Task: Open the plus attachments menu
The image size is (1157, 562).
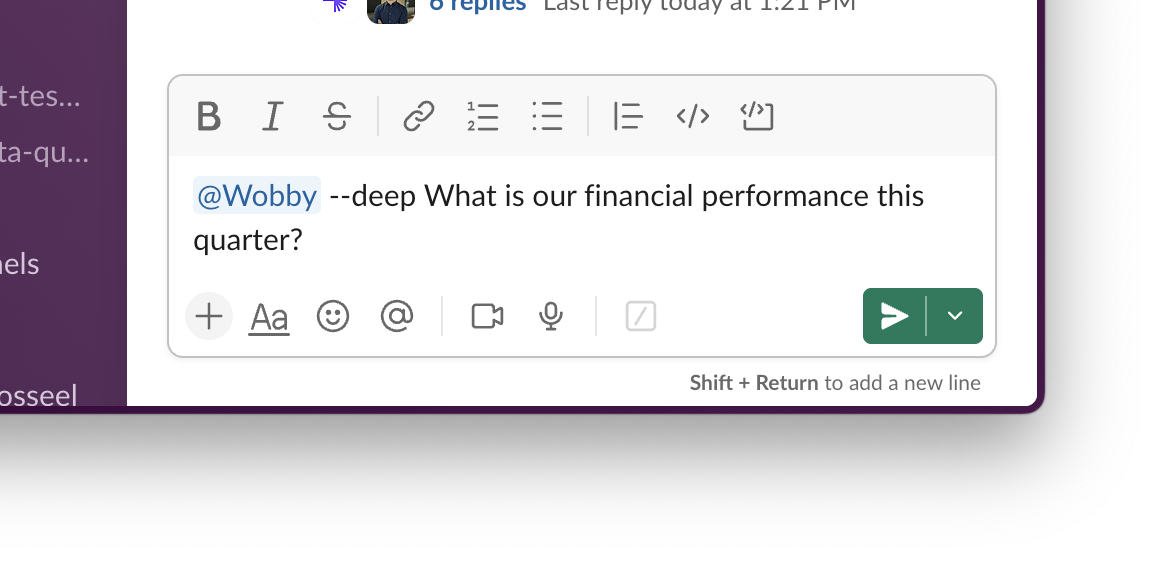Action: pos(209,317)
